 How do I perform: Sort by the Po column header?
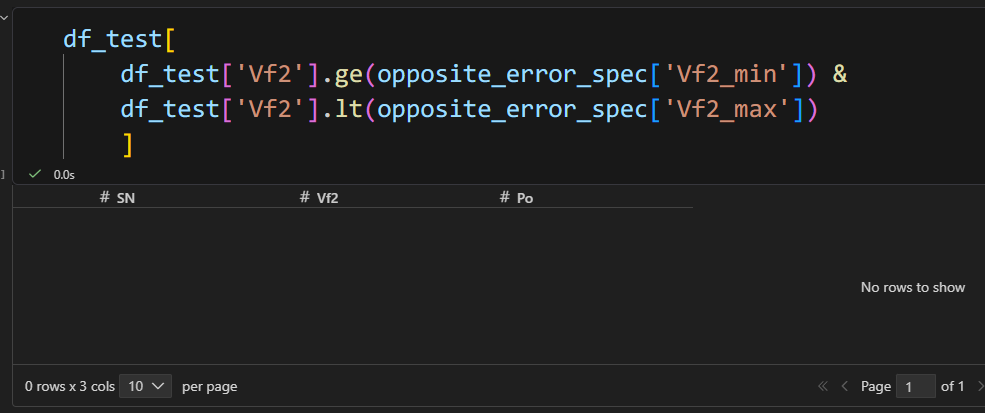[x=516, y=198]
